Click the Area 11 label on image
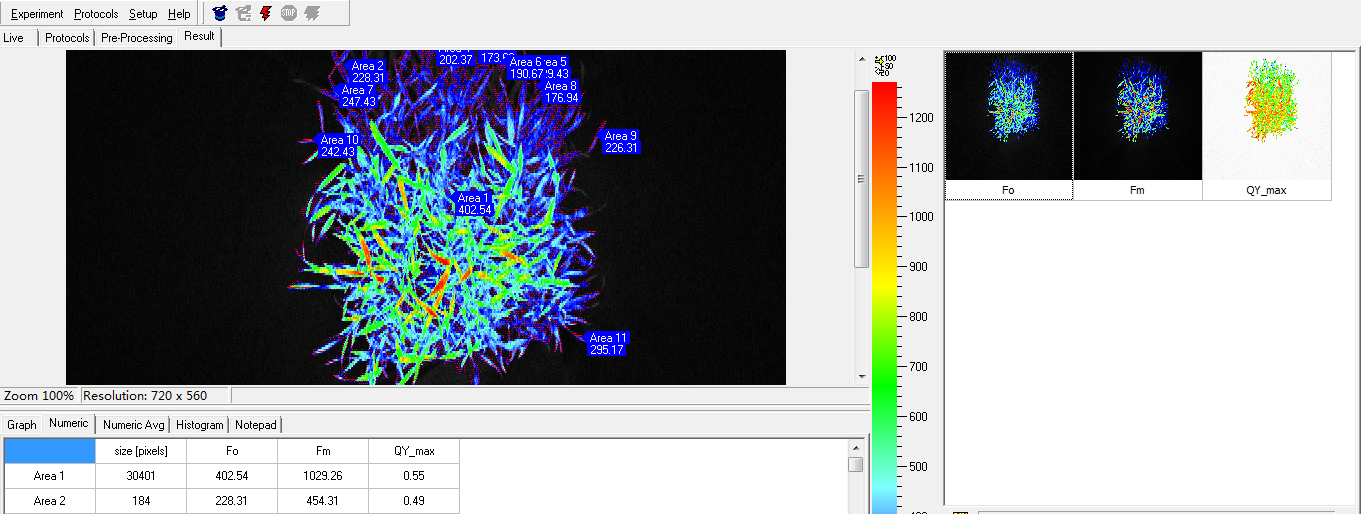Screen dimensions: 1361x514 [607, 344]
